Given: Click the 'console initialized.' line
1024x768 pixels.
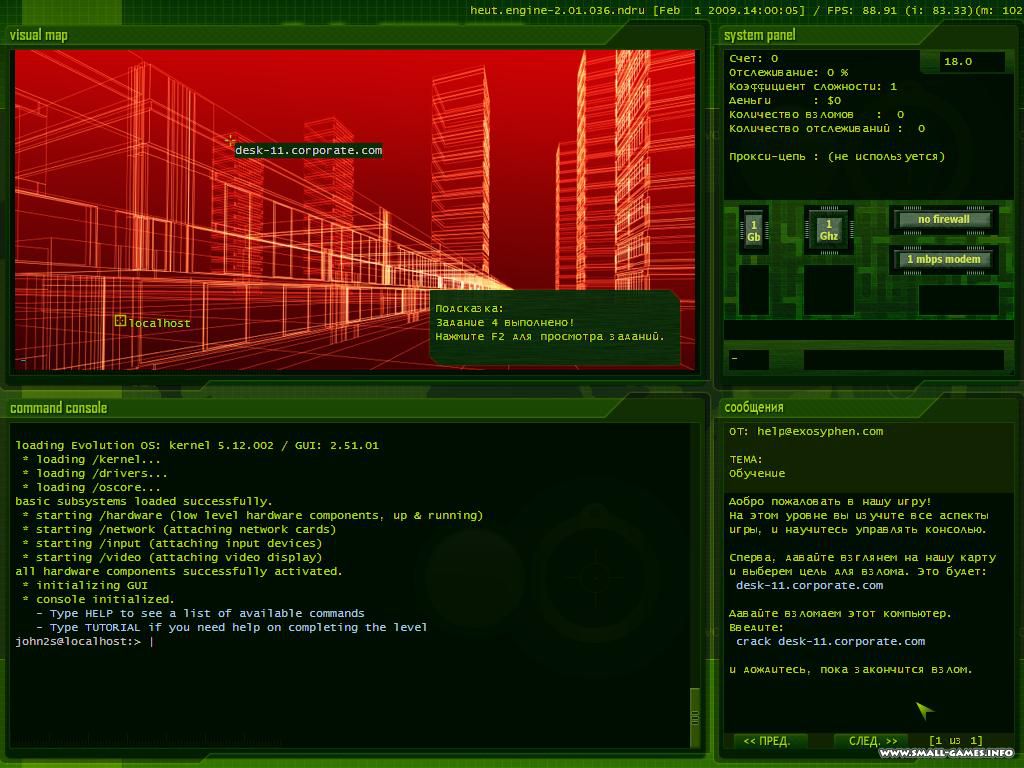Looking at the screenshot, I should point(98,600).
